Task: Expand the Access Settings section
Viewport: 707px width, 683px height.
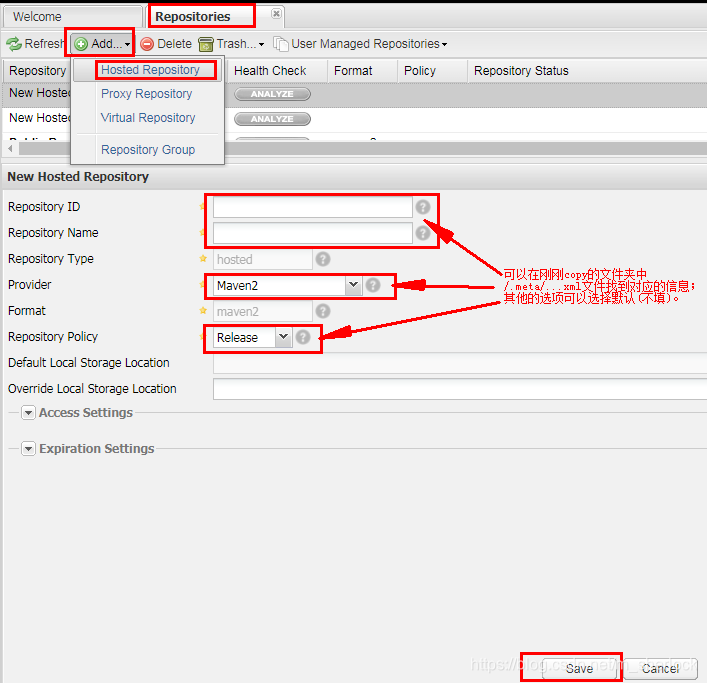Action: 28,413
